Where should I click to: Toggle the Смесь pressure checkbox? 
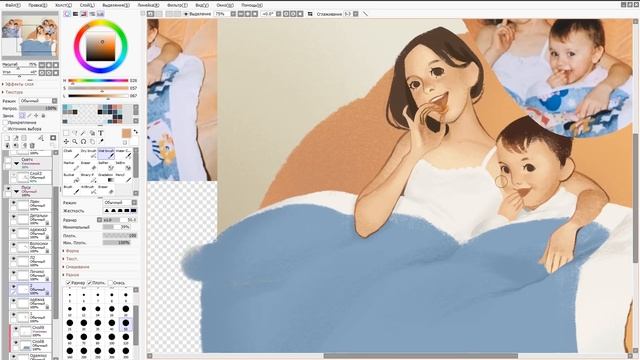[110, 282]
